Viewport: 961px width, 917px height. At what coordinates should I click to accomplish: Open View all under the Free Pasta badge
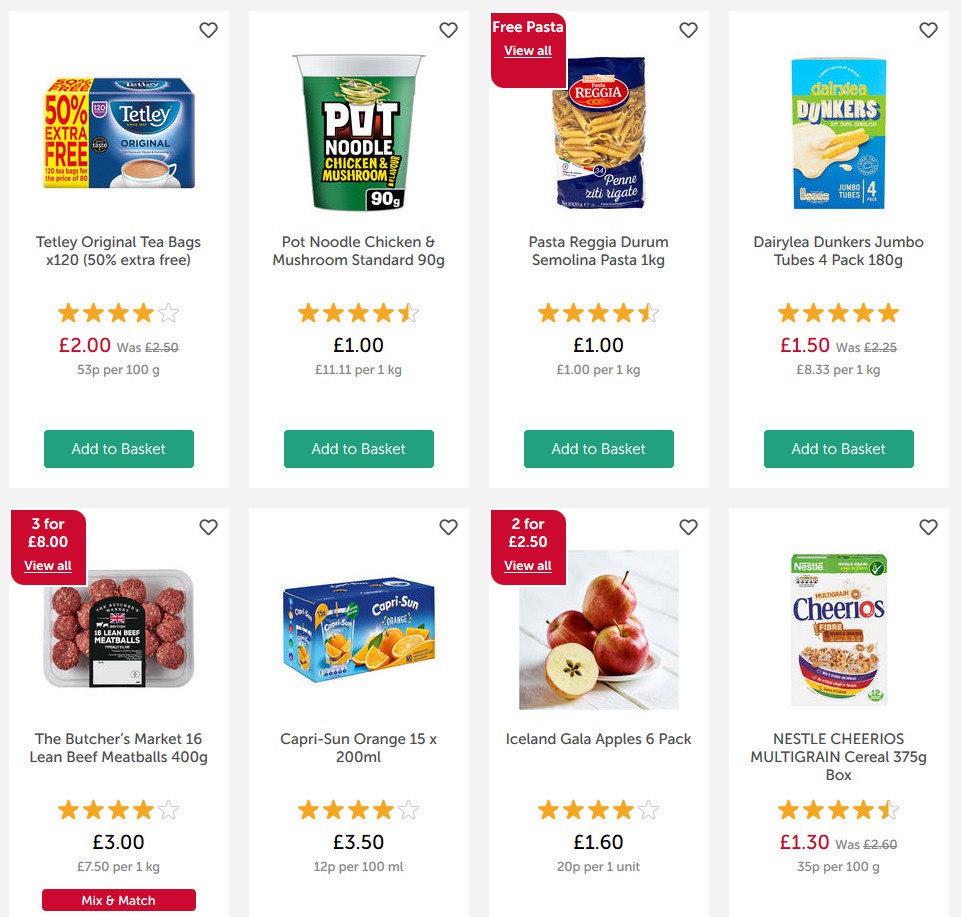(528, 51)
